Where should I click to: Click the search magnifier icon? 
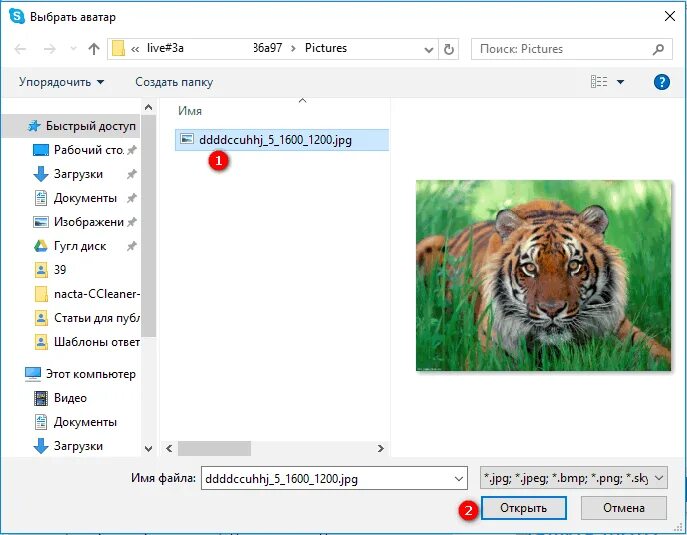[658, 49]
